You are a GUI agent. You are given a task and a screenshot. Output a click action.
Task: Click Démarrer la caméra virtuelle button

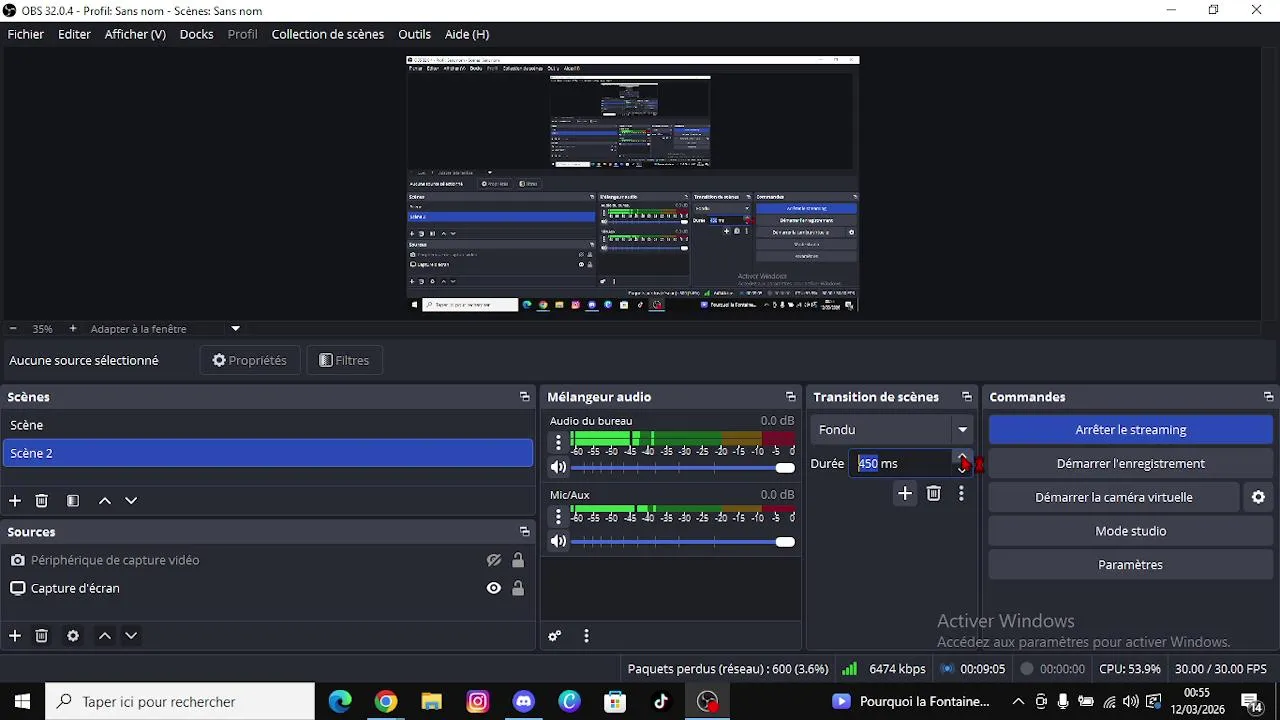click(x=1114, y=497)
